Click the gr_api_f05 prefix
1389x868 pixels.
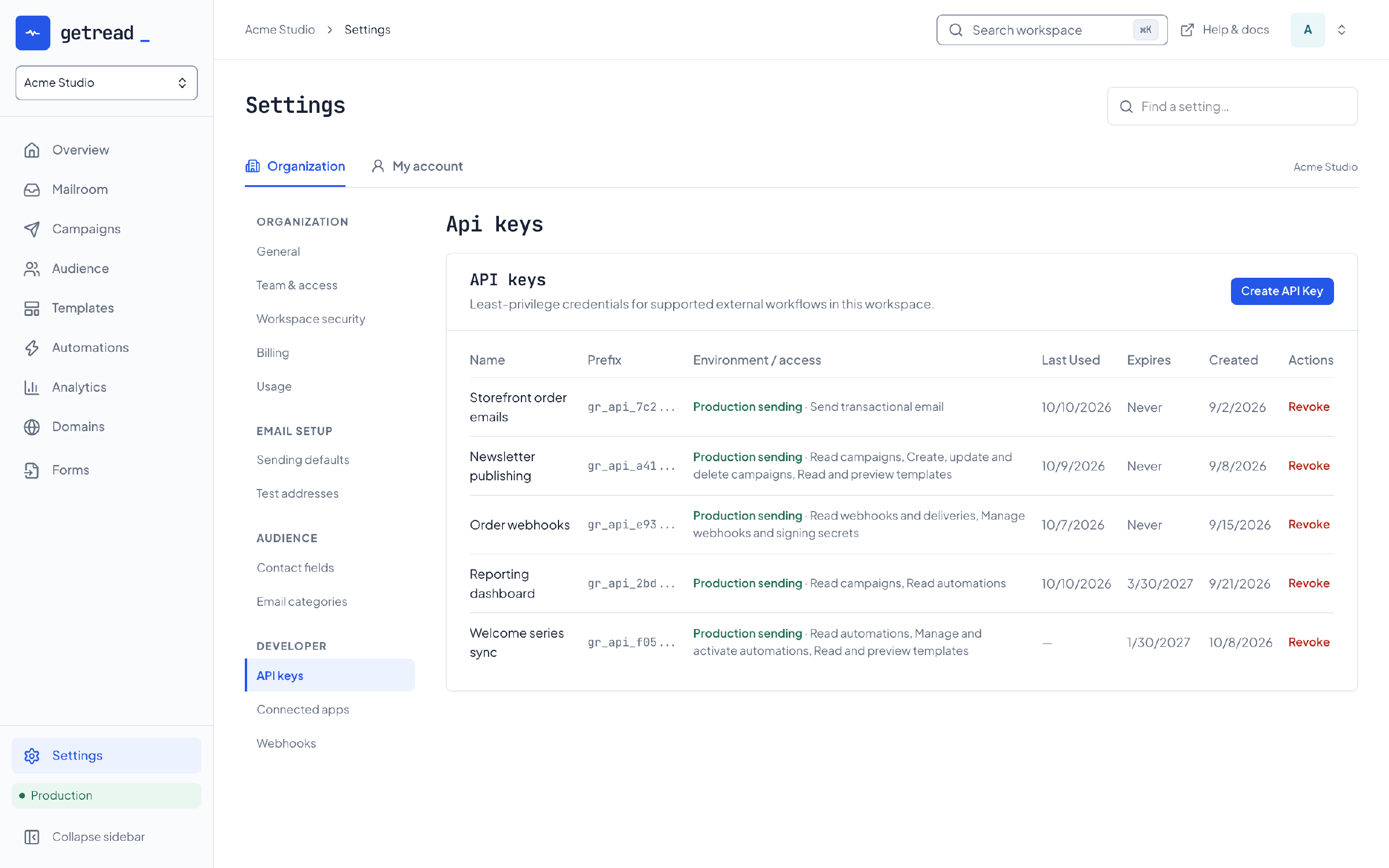pyautogui.click(x=631, y=642)
